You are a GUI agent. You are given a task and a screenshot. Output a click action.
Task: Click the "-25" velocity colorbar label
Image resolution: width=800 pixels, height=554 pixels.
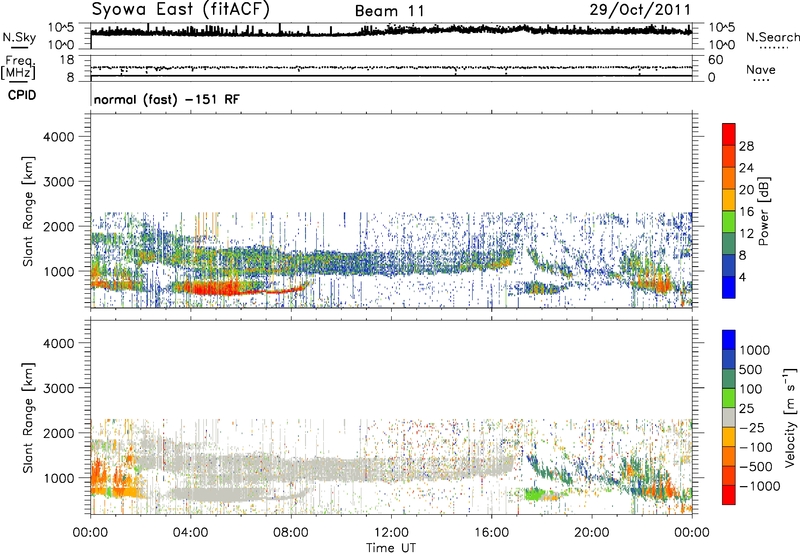point(751,427)
